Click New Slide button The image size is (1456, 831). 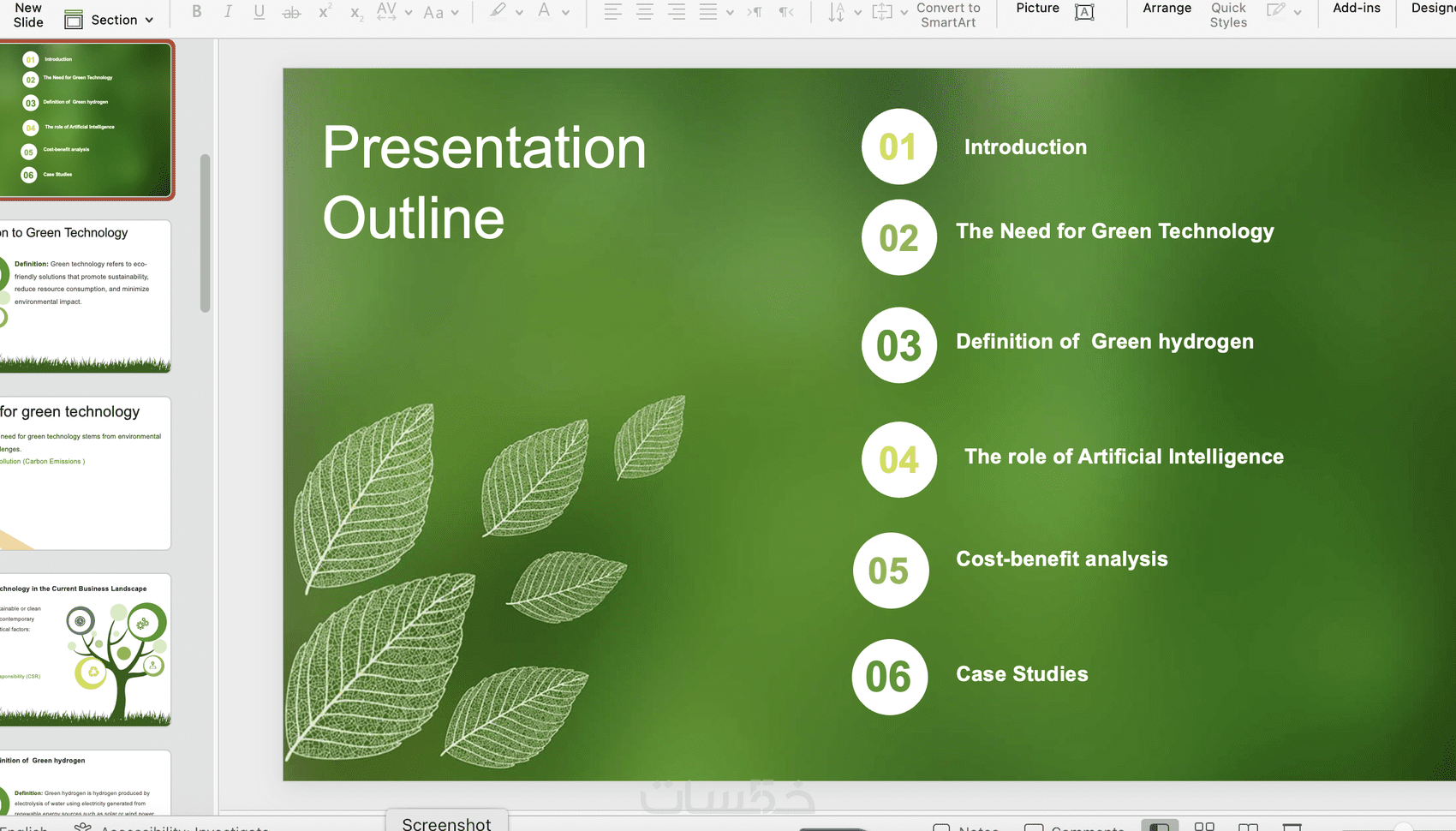pos(28,15)
